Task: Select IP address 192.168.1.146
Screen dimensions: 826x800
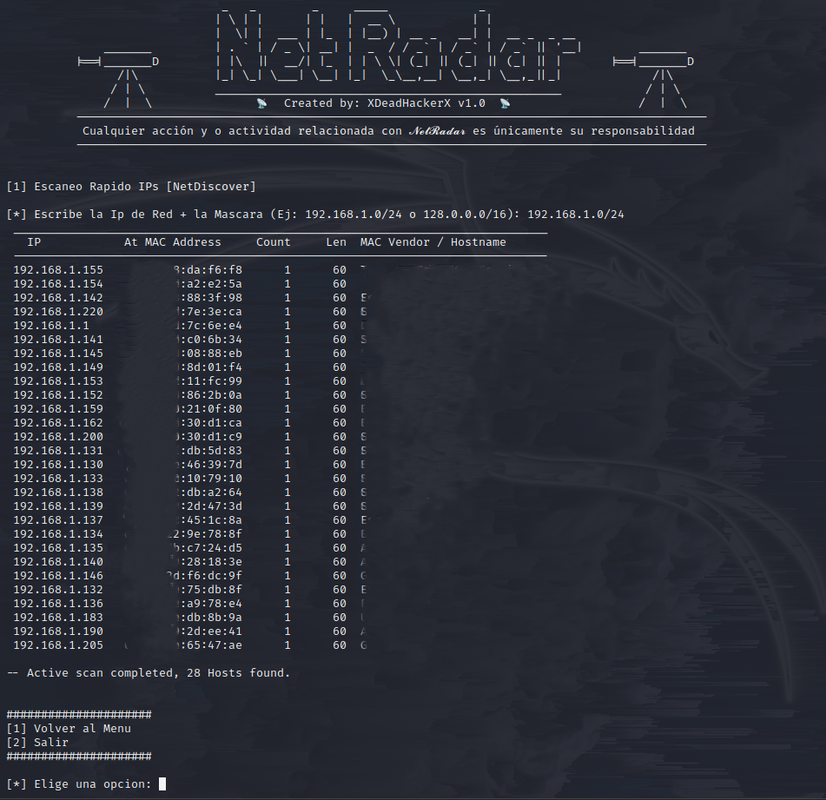Action: pyautogui.click(x=58, y=576)
